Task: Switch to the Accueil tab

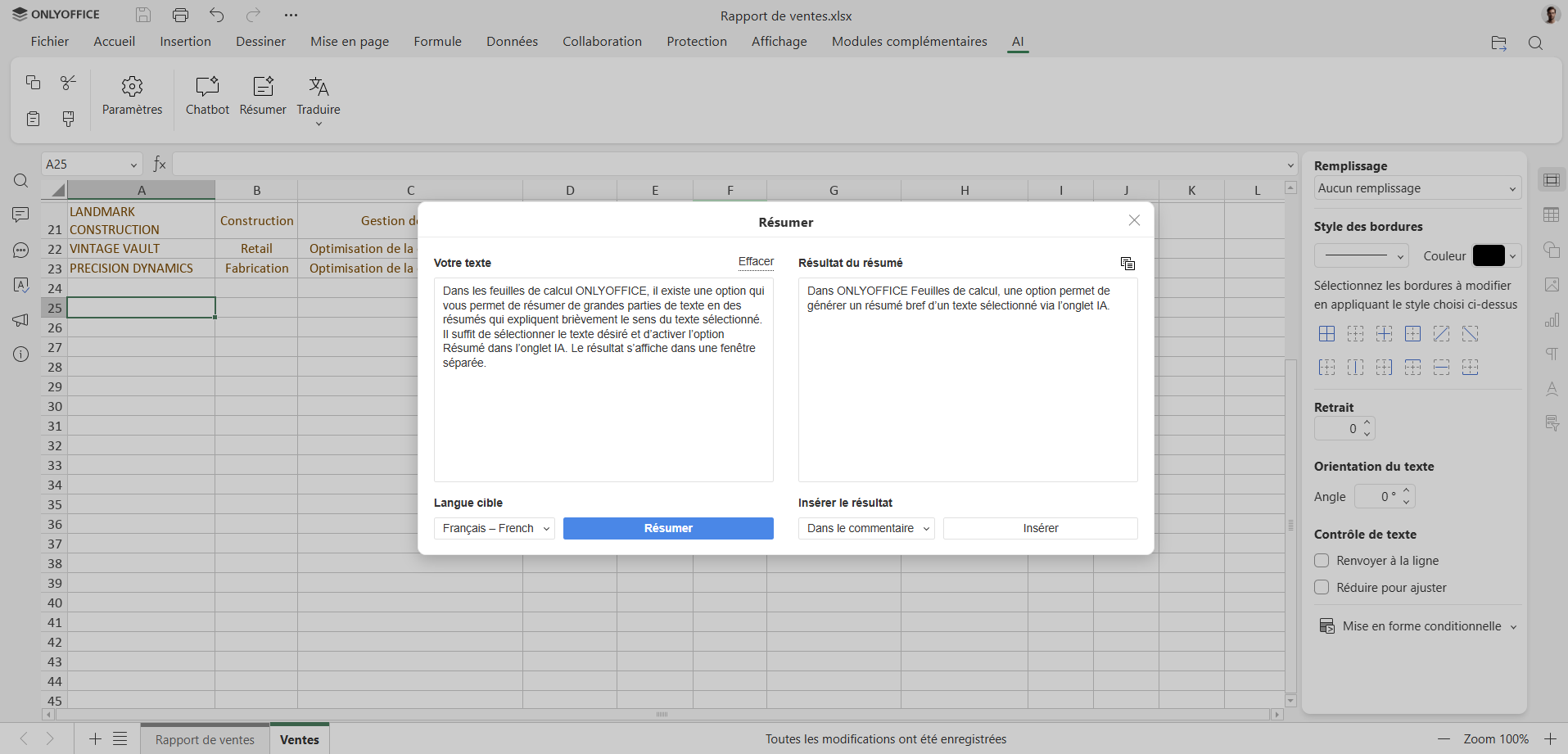Action: click(114, 42)
